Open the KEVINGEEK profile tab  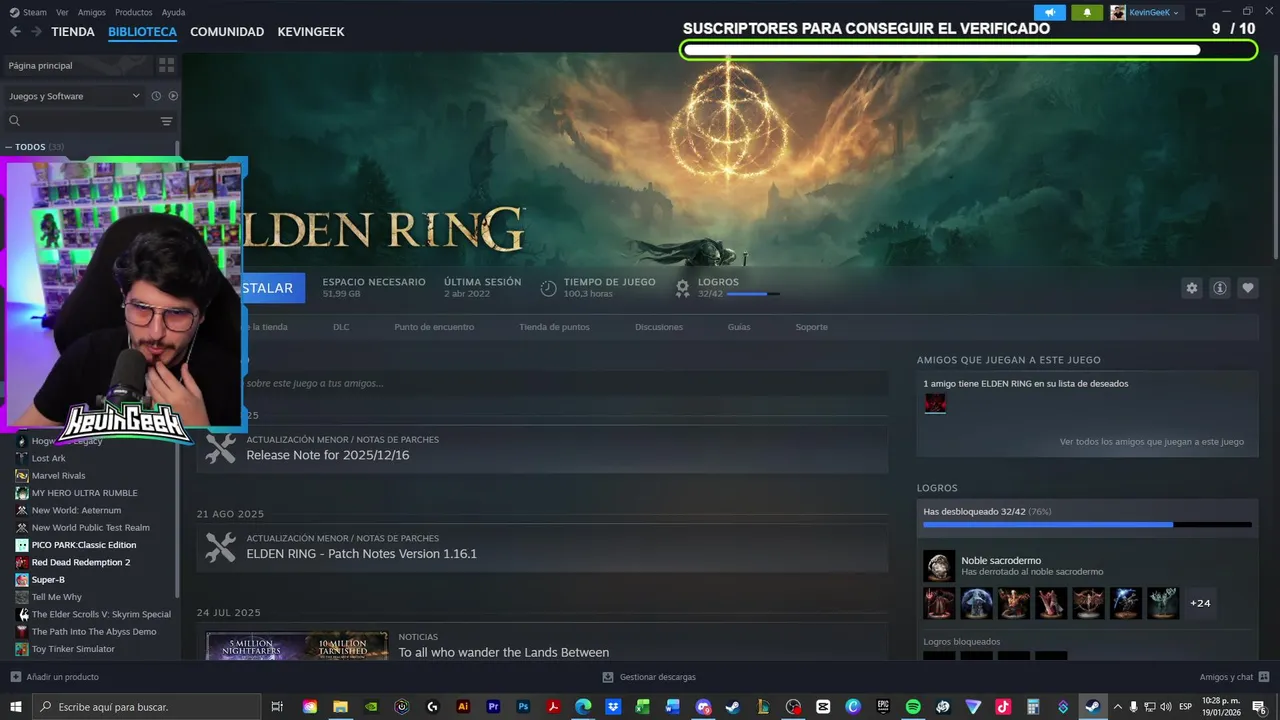311,32
